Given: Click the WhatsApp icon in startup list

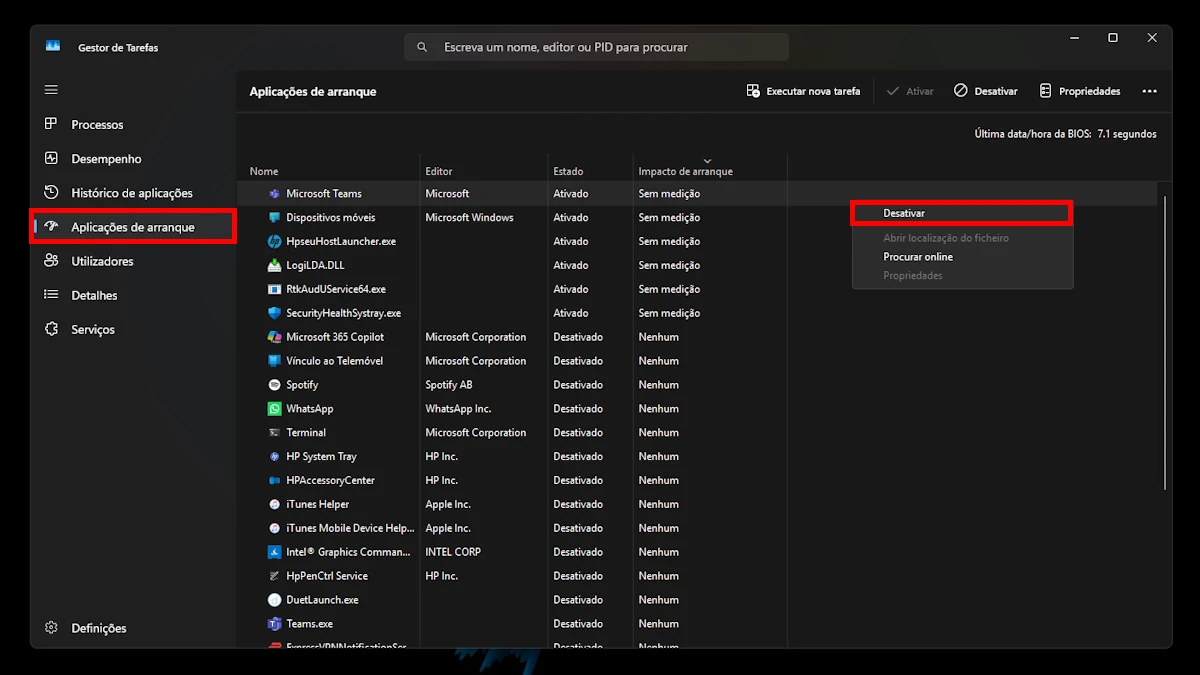Looking at the screenshot, I should (275, 409).
